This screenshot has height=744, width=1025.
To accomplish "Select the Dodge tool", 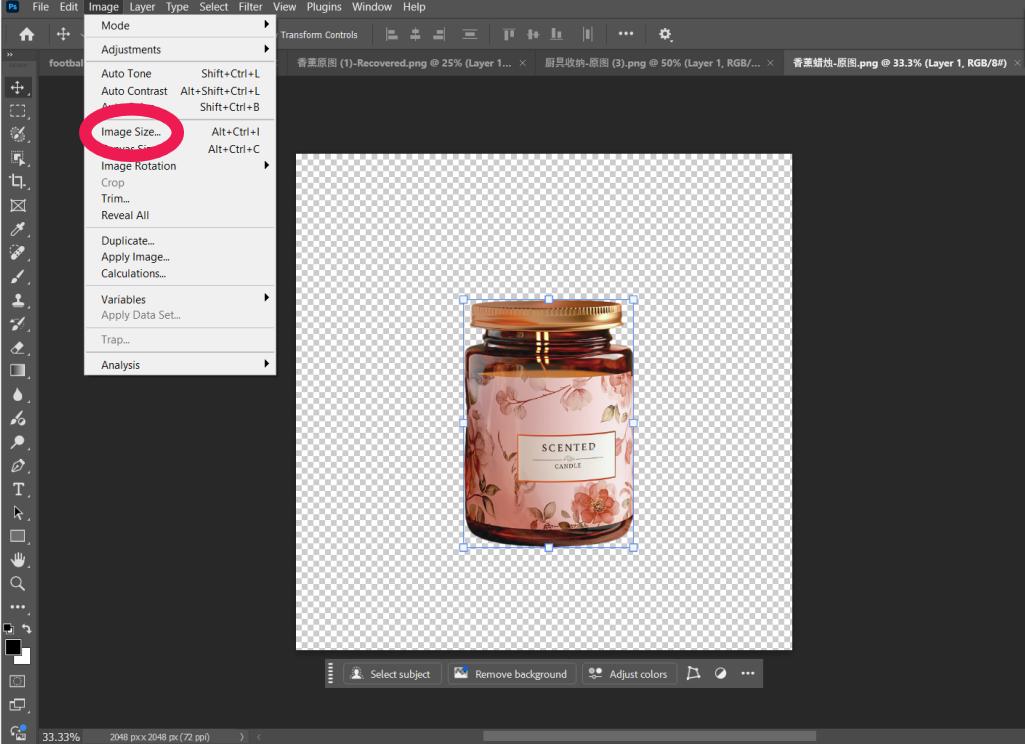I will (18, 442).
